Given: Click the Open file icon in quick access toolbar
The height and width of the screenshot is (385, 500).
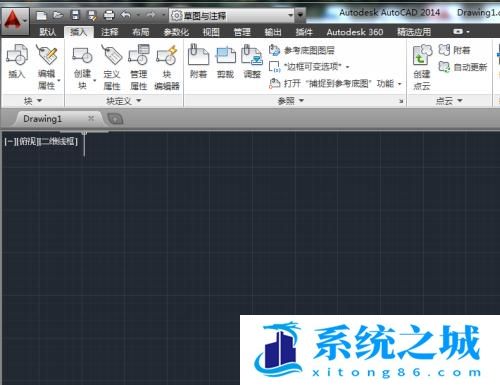Looking at the screenshot, I should [x=58, y=15].
